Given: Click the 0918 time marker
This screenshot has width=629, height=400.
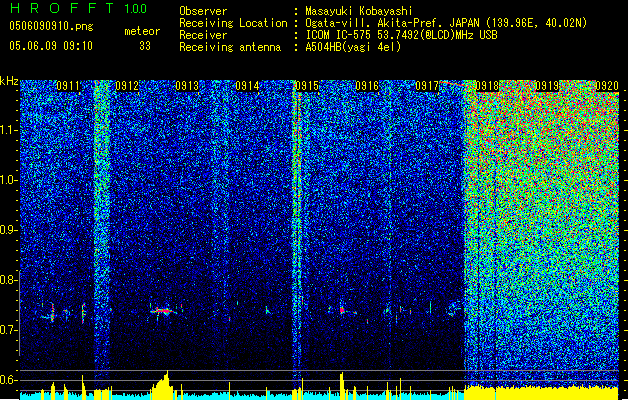Looking at the screenshot, I should [x=487, y=86].
